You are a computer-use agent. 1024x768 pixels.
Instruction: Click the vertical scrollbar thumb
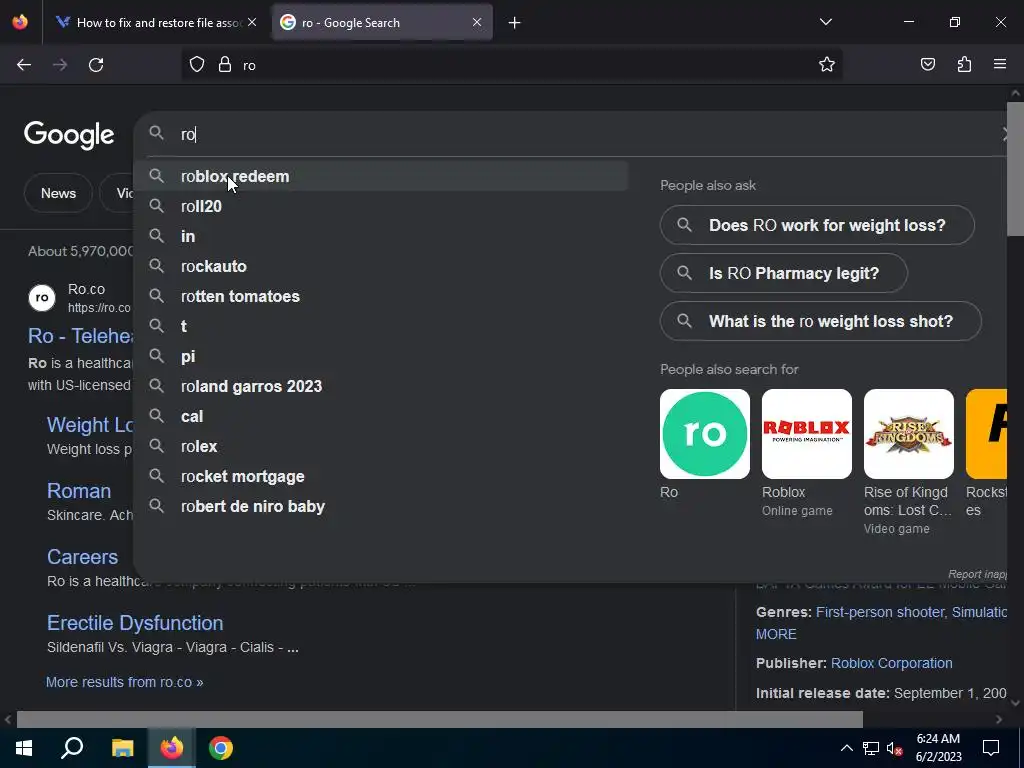1015,168
